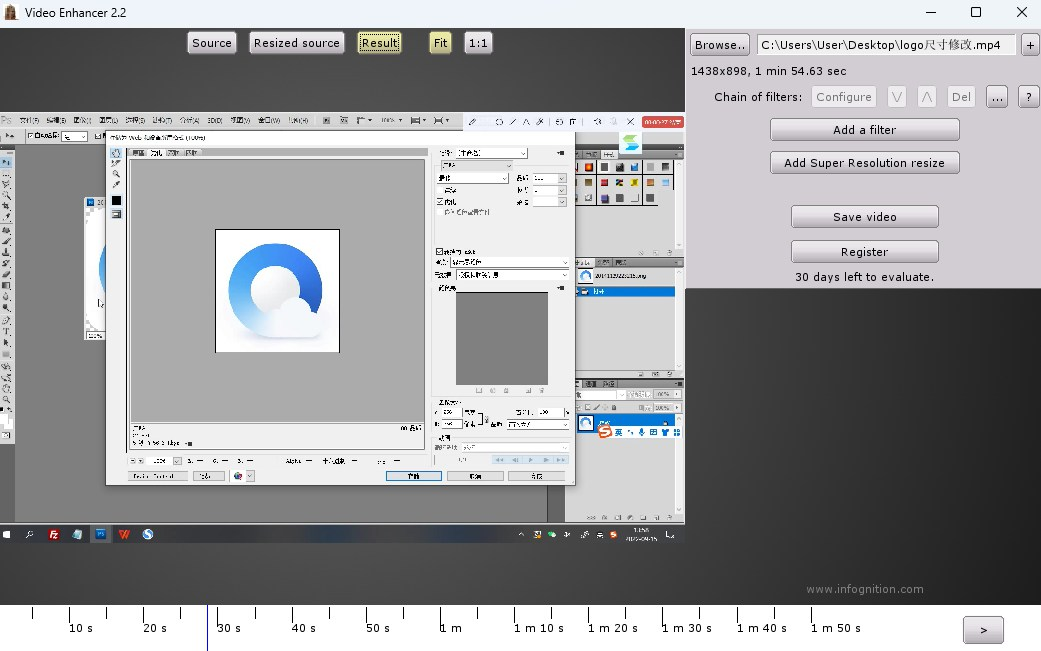Image resolution: width=1041 pixels, height=651 pixels.
Task: Jump to the 1 m mark on timeline
Action: (x=441, y=613)
